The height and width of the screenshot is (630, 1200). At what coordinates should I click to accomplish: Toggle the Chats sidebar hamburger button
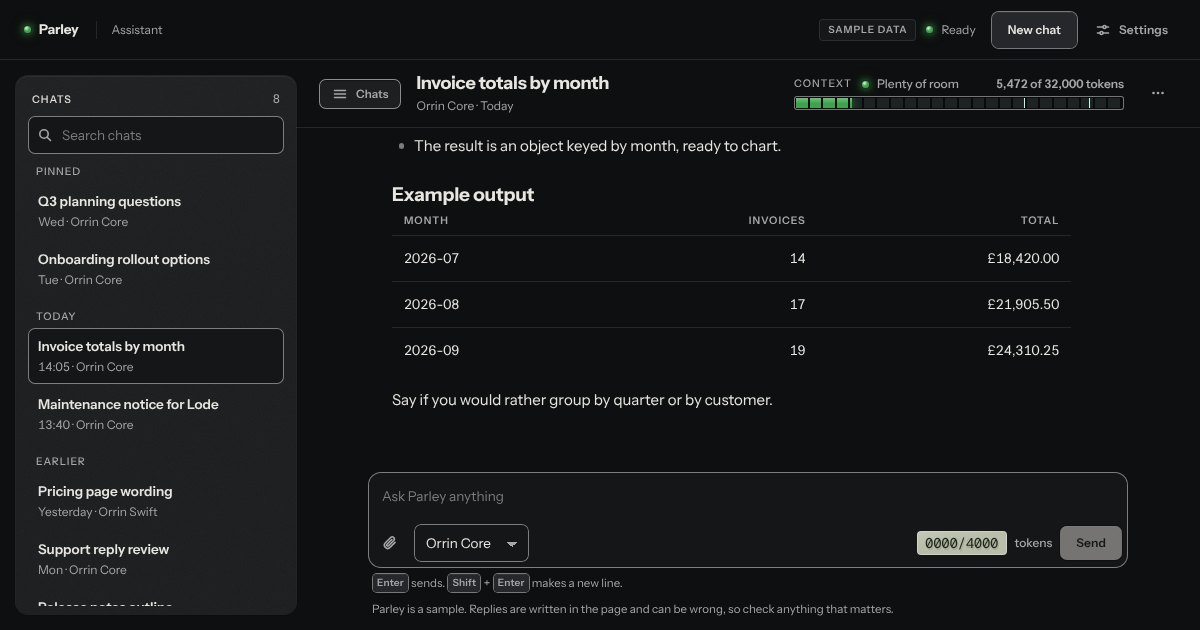coord(360,94)
